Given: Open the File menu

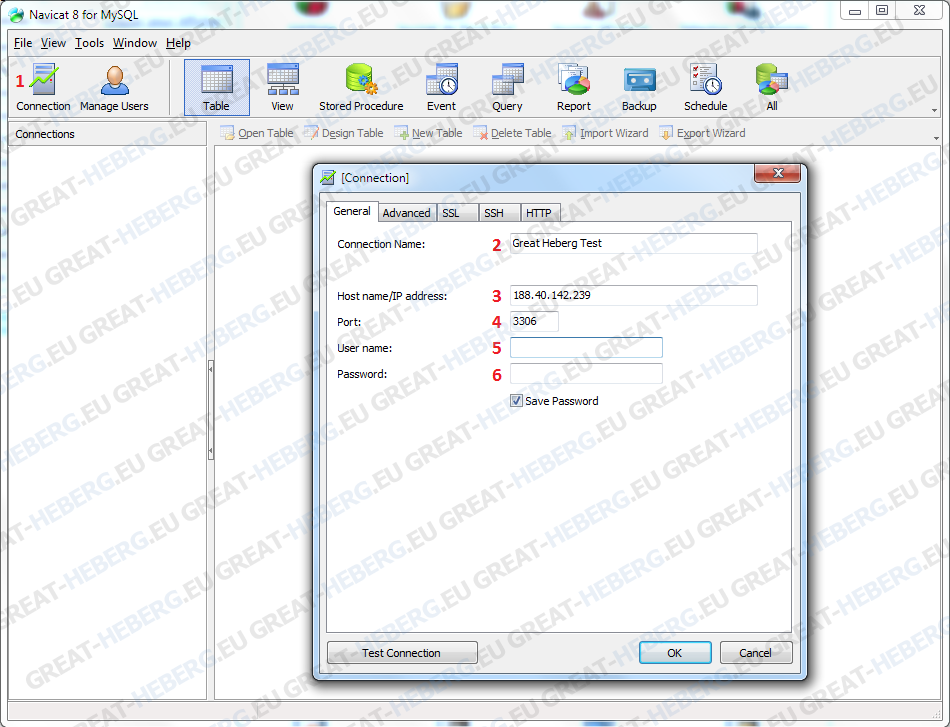Looking at the screenshot, I should 23,43.
